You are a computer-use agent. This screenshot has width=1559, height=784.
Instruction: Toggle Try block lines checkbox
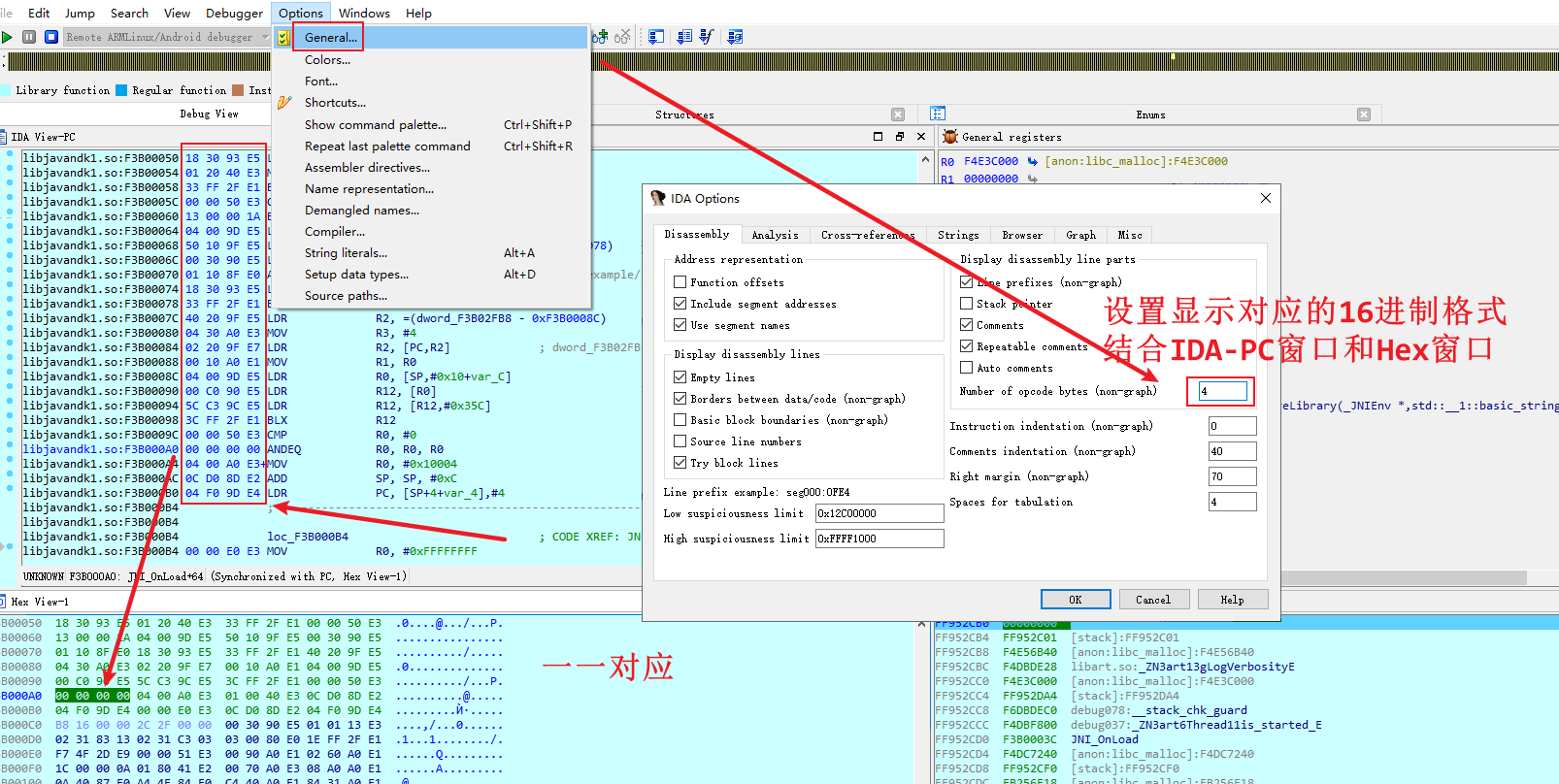(x=680, y=463)
